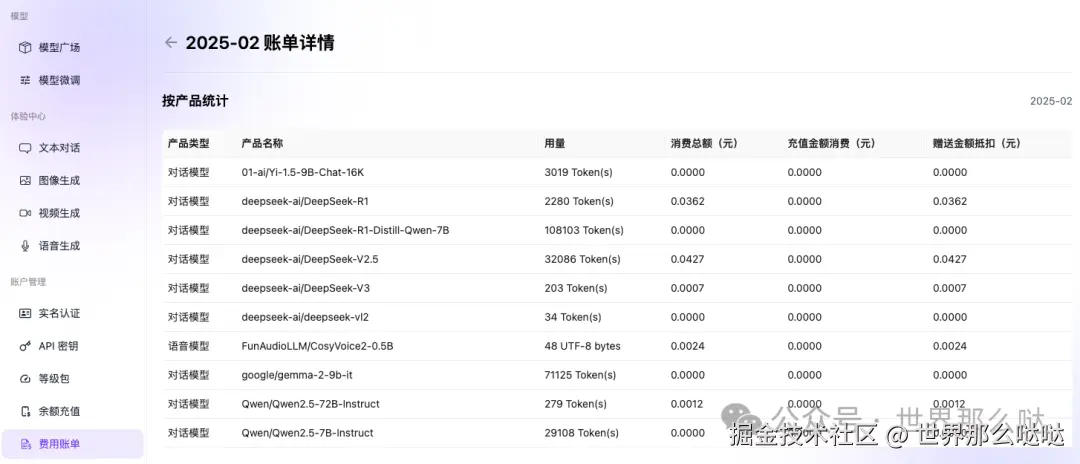This screenshot has width=1080, height=464.
Task: Click the 按产品统计 section heading
Action: point(195,101)
